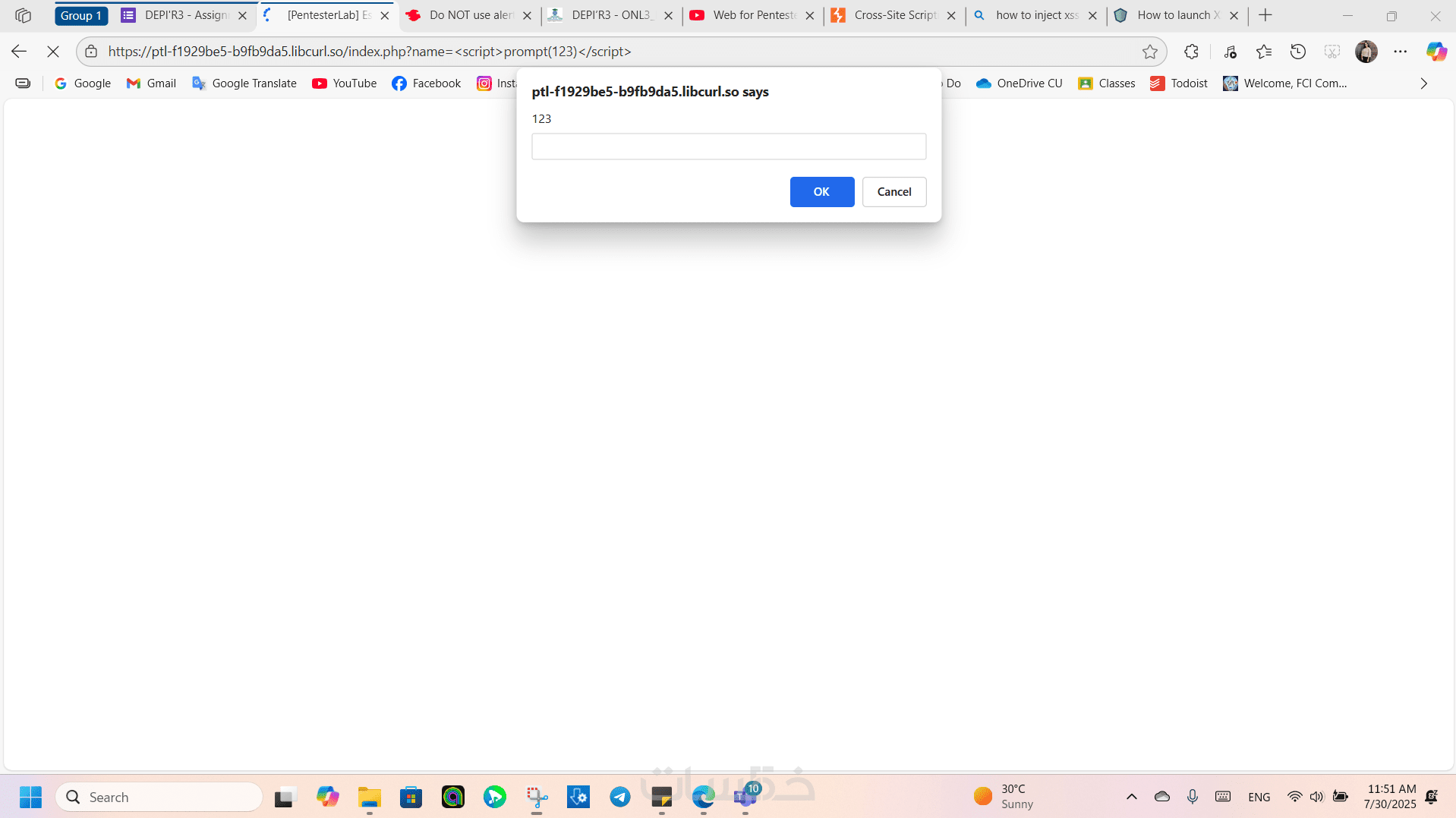The width and height of the screenshot is (1456, 818).
Task: Open the battery status tray icon
Action: (1341, 797)
